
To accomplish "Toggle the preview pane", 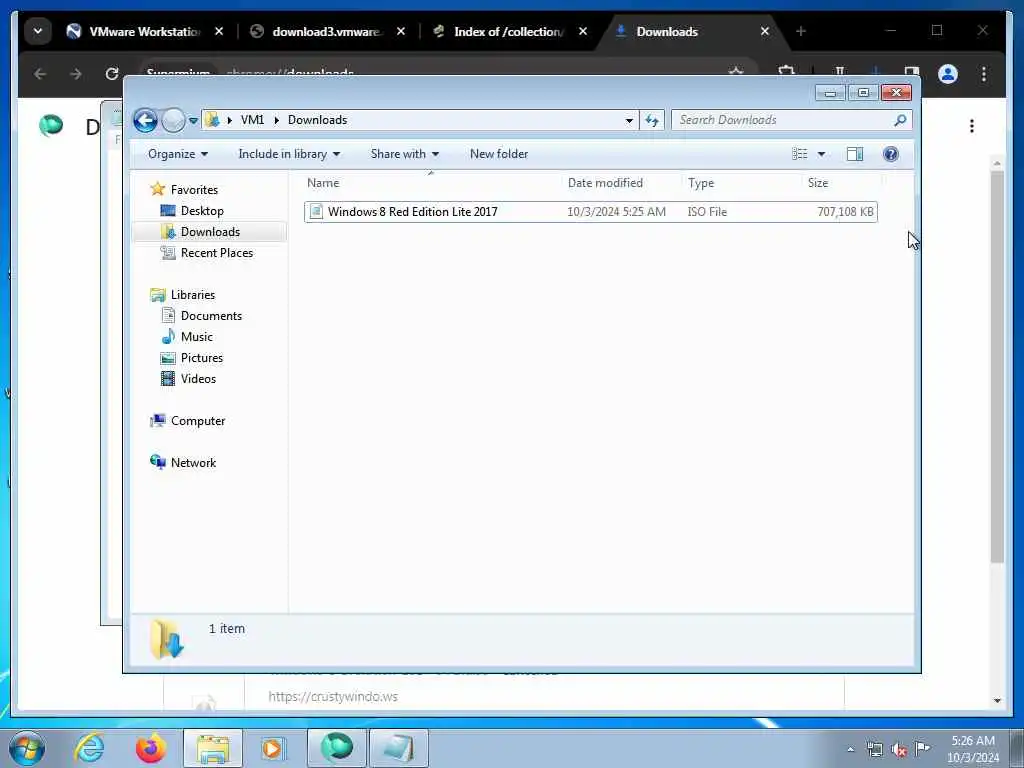I will tap(854, 154).
